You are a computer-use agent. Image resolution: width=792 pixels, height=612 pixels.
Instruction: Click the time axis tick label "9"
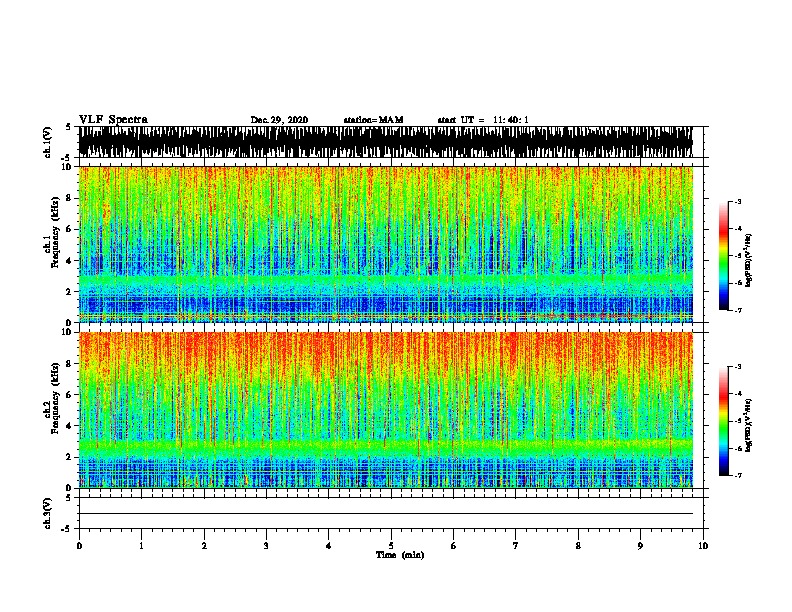coord(640,546)
